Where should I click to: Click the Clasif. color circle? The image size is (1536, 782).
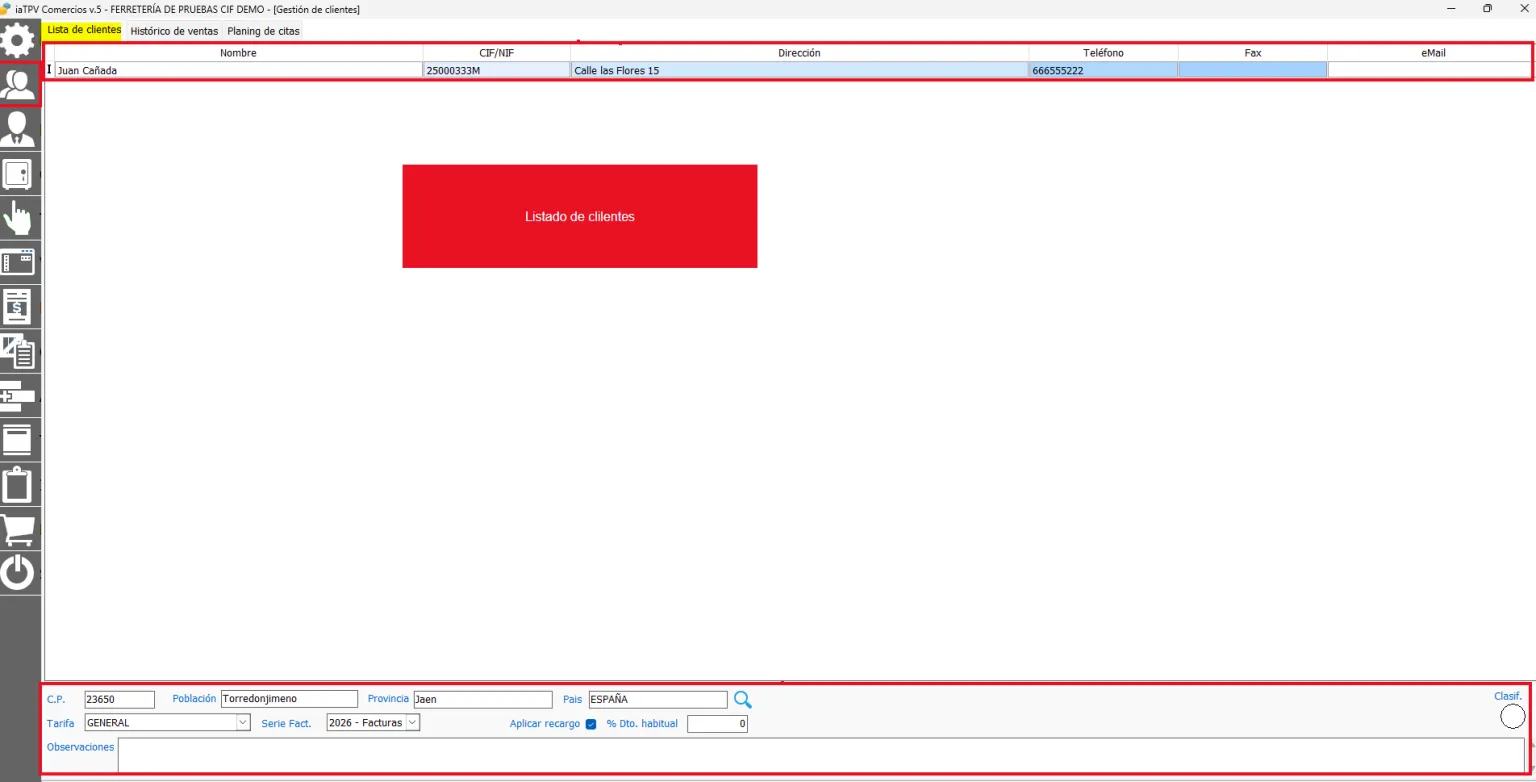pos(1513,716)
